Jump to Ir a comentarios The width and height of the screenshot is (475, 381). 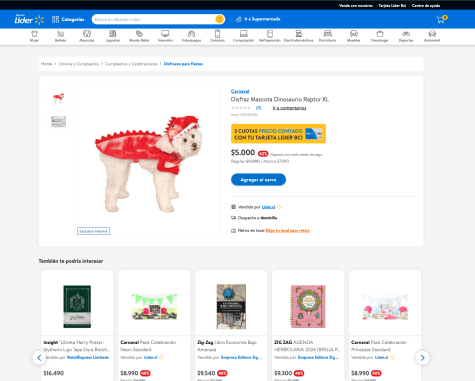289,108
